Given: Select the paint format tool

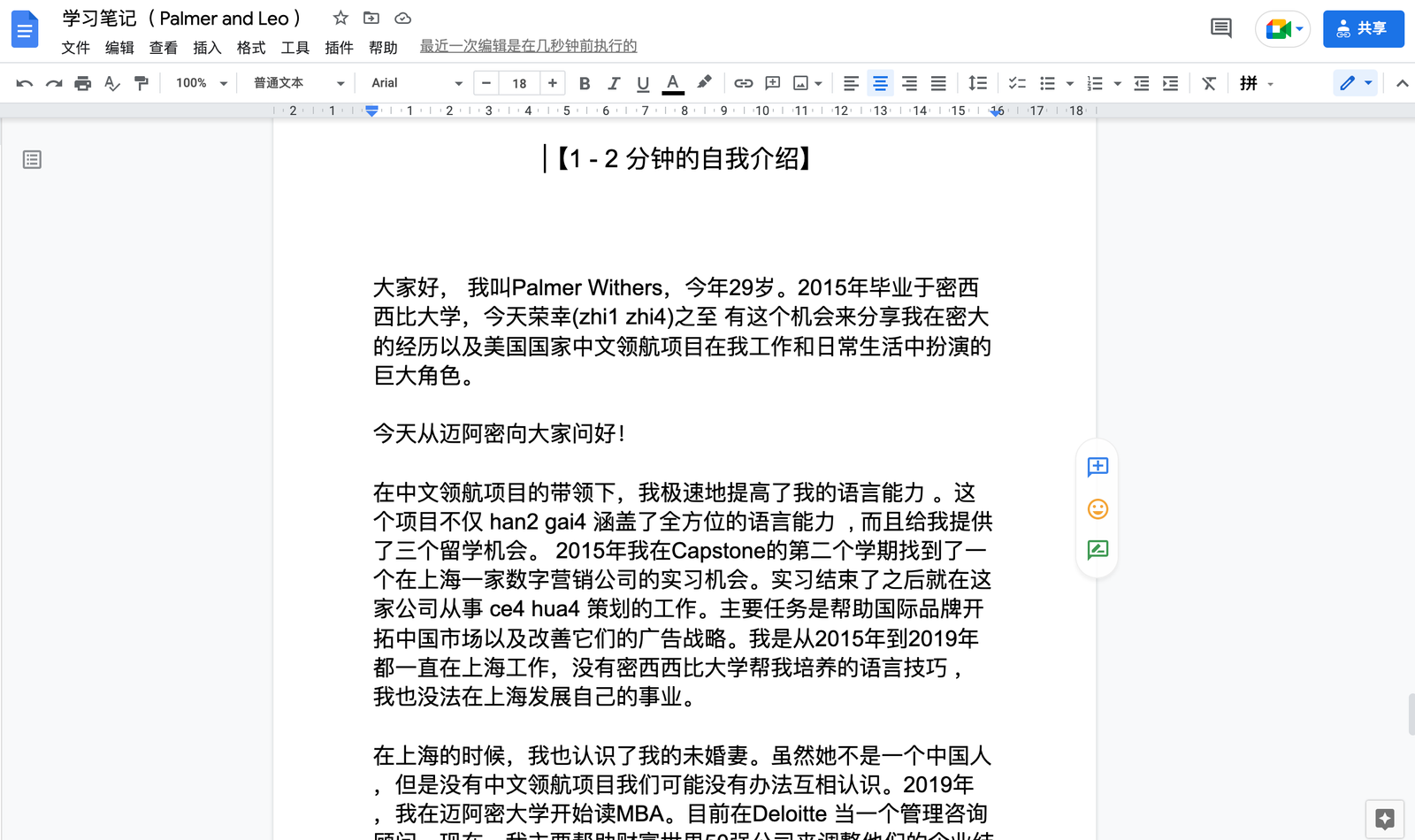Looking at the screenshot, I should 141,82.
